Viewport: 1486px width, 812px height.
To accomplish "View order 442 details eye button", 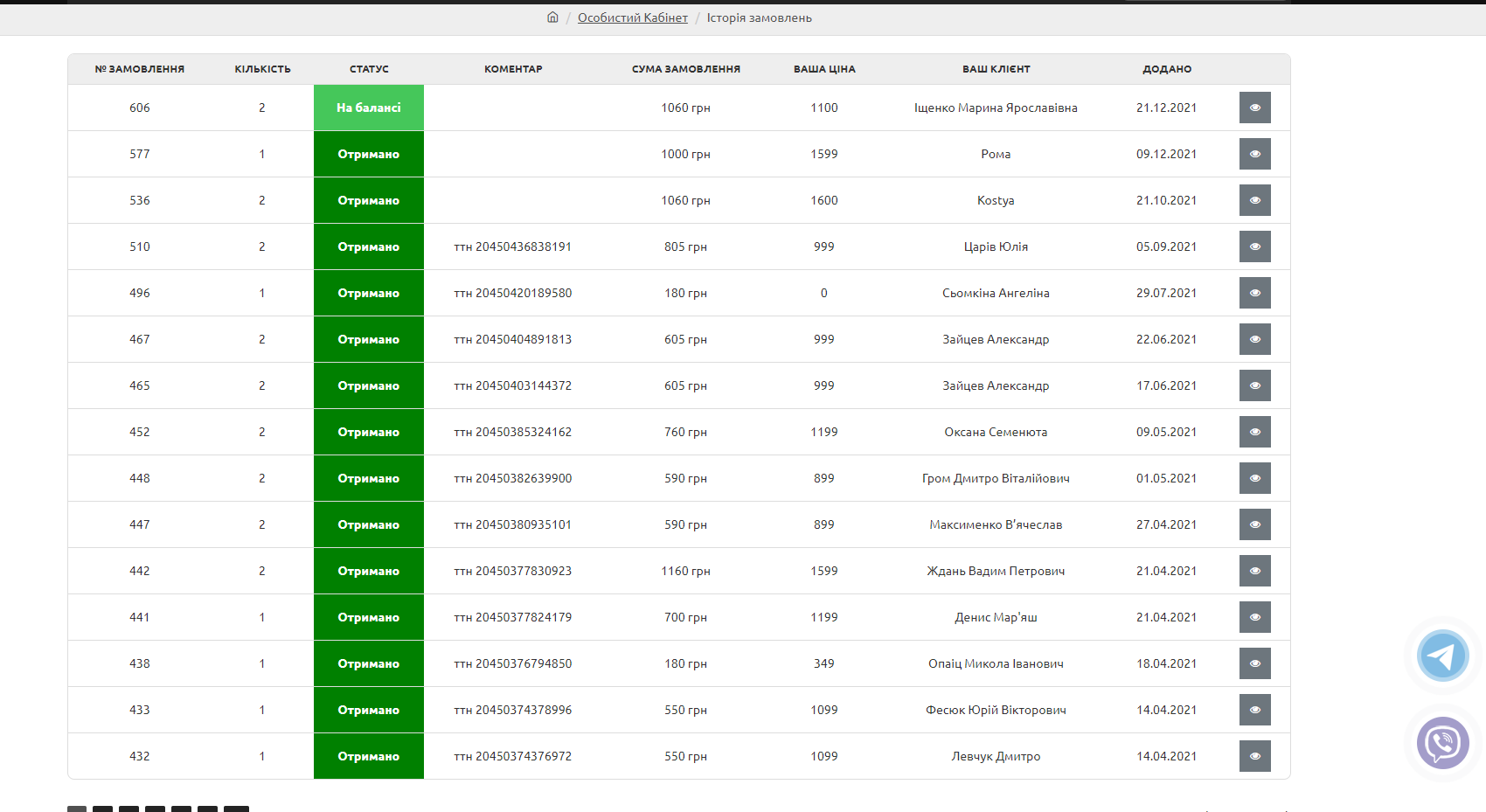I will (1254, 571).
